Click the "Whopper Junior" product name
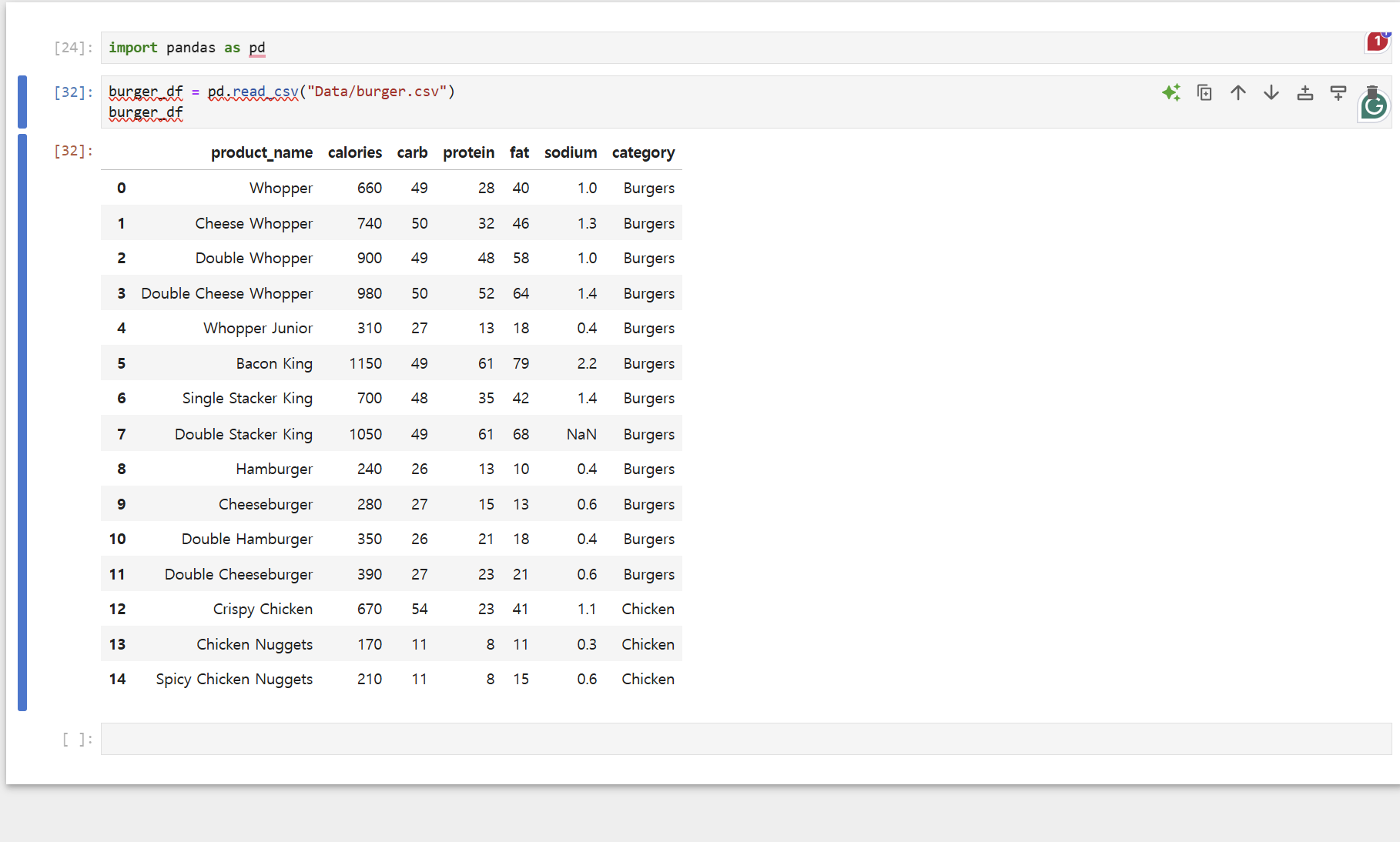Screen dimensions: 1400x842 coord(258,328)
